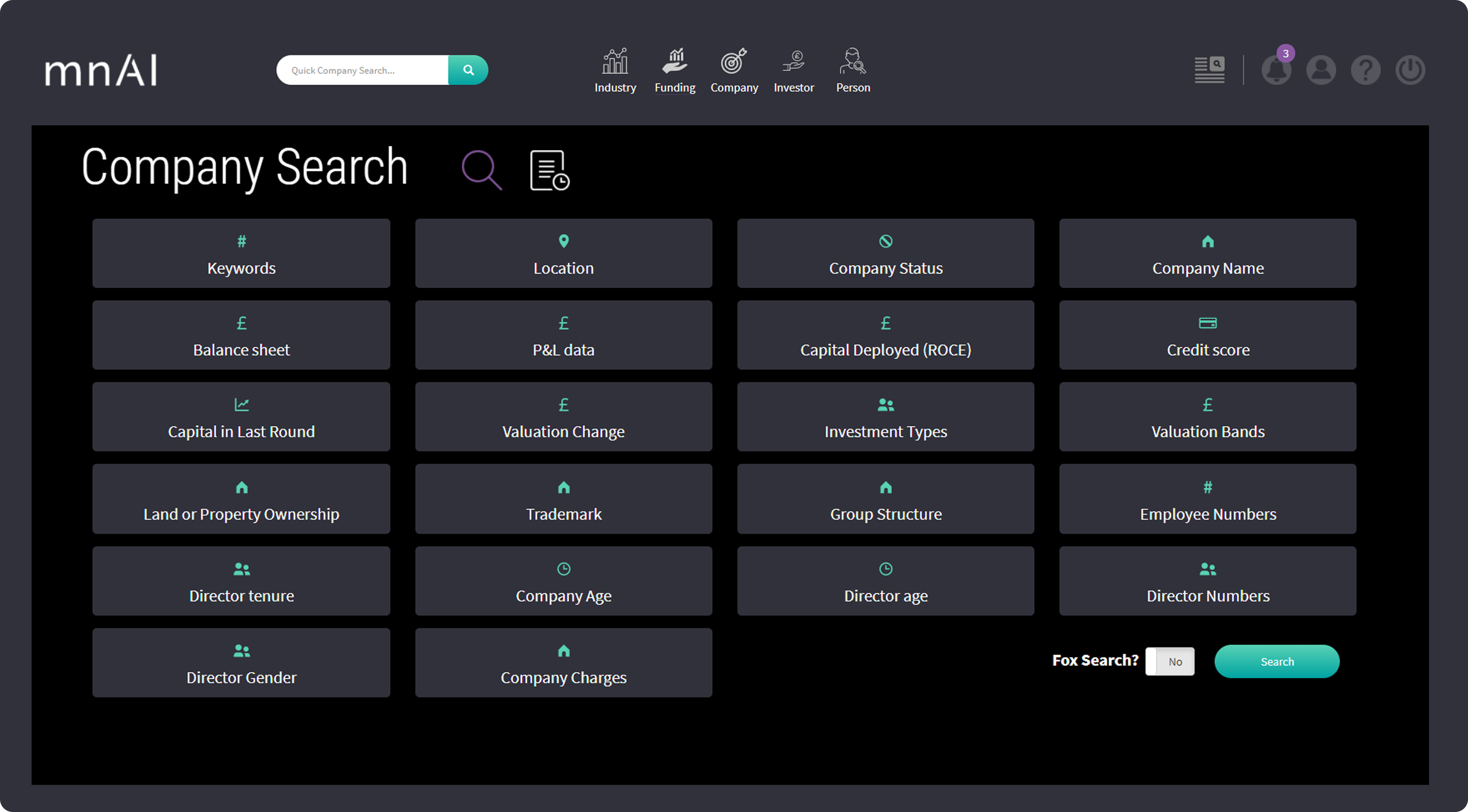Click the user profile avatar icon
Viewport: 1468px width, 812px height.
1320,71
